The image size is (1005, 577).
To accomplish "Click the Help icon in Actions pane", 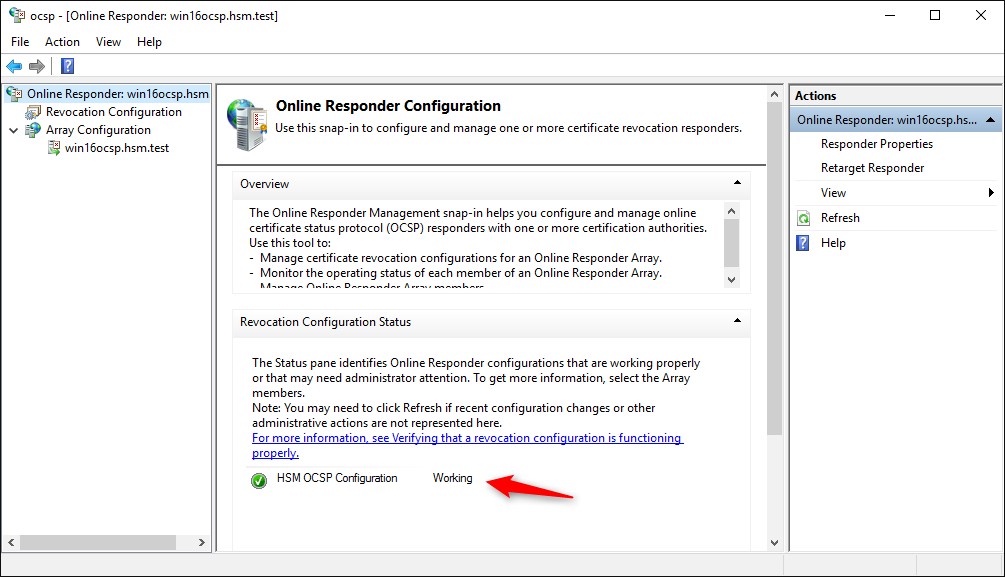I will [803, 243].
